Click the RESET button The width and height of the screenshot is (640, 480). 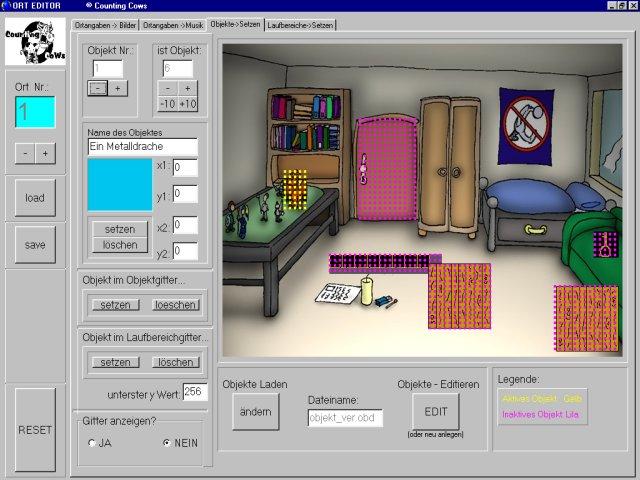(x=35, y=430)
